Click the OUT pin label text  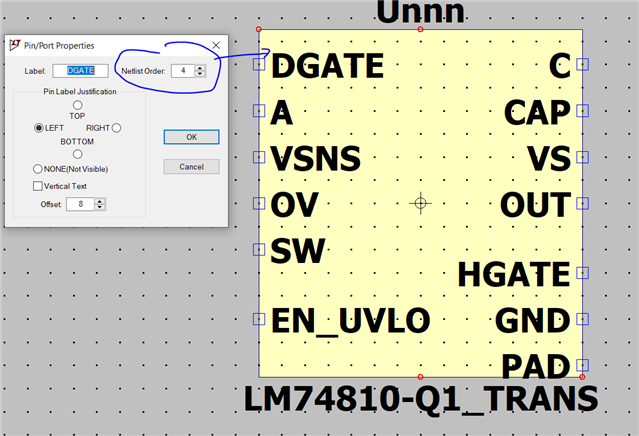point(535,205)
